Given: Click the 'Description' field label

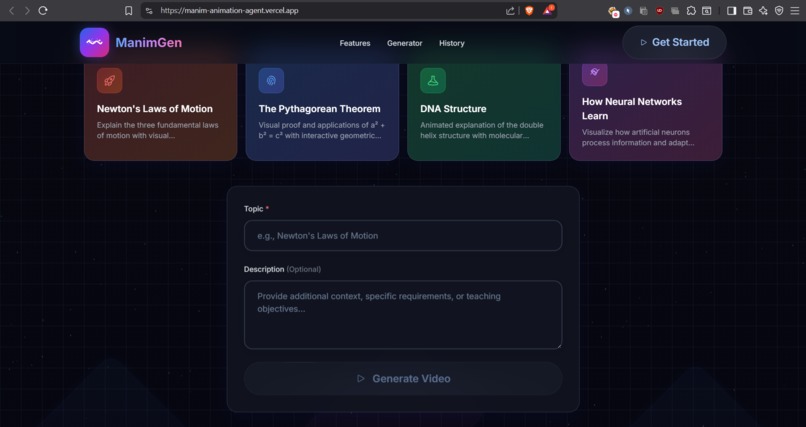Looking at the screenshot, I should tap(264, 269).
